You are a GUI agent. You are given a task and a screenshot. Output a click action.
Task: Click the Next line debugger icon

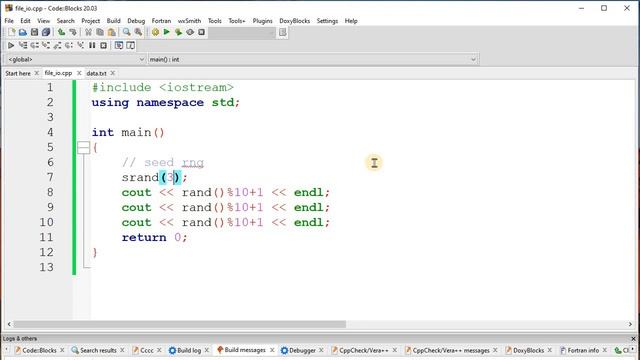pos(34,45)
